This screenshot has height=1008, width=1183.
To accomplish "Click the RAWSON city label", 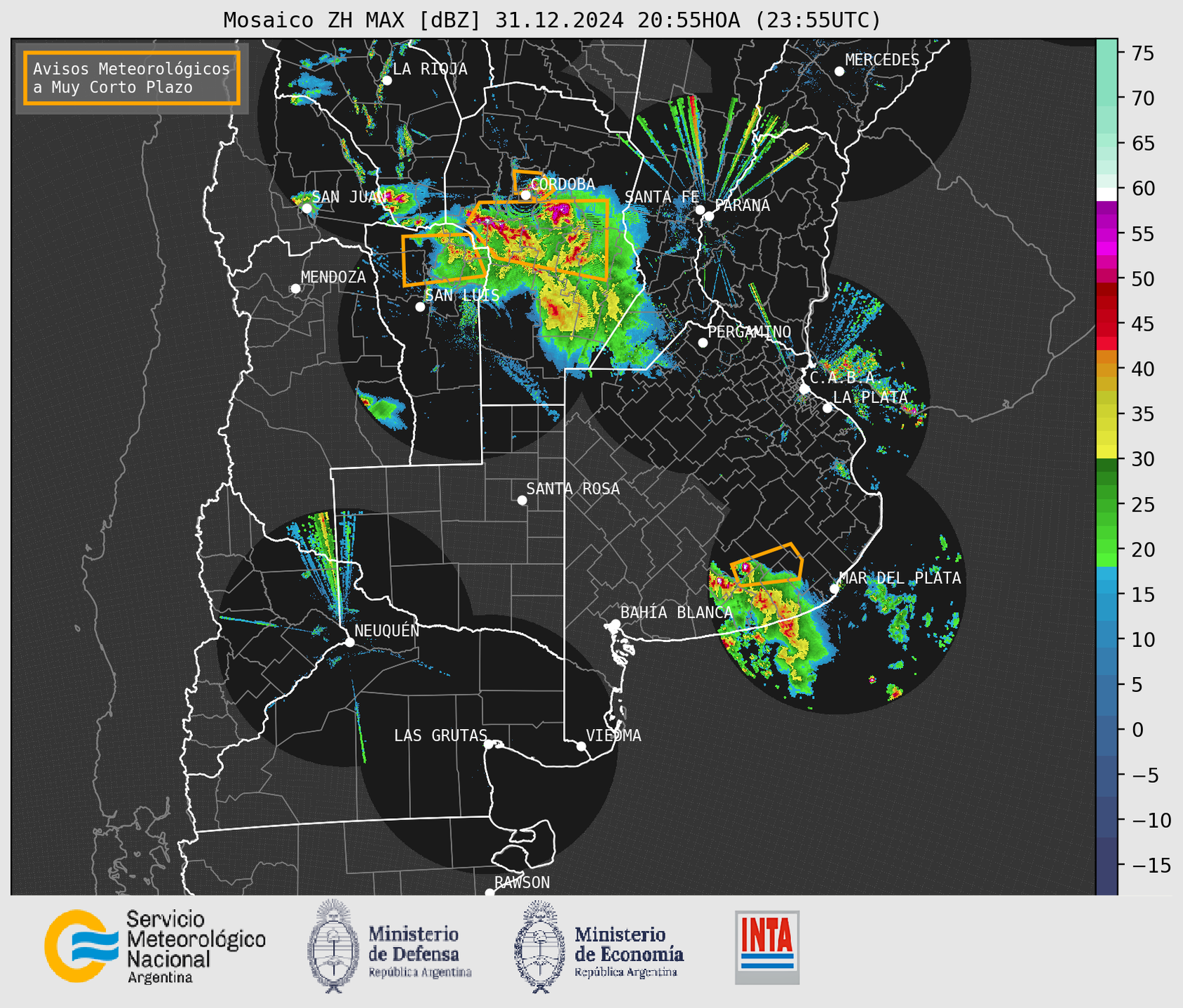I will [x=522, y=883].
